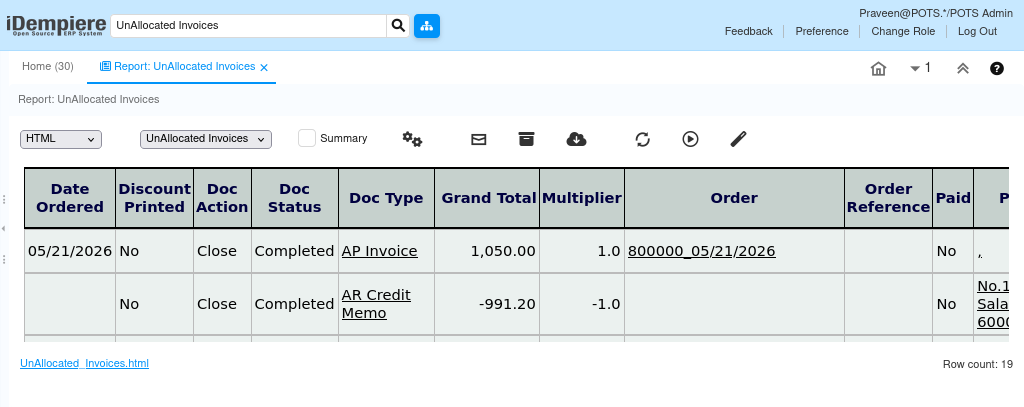This screenshot has height=407, width=1024.
Task: Close the Report: UnAllocated Invoices tab
Action: tap(264, 67)
